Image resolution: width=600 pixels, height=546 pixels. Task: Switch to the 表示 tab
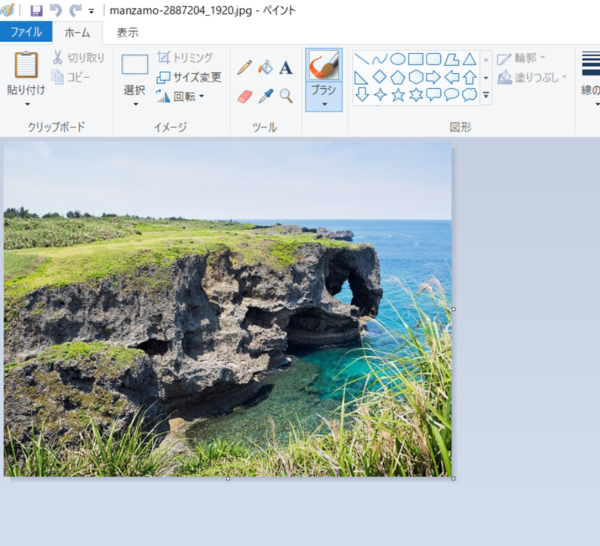(127, 33)
